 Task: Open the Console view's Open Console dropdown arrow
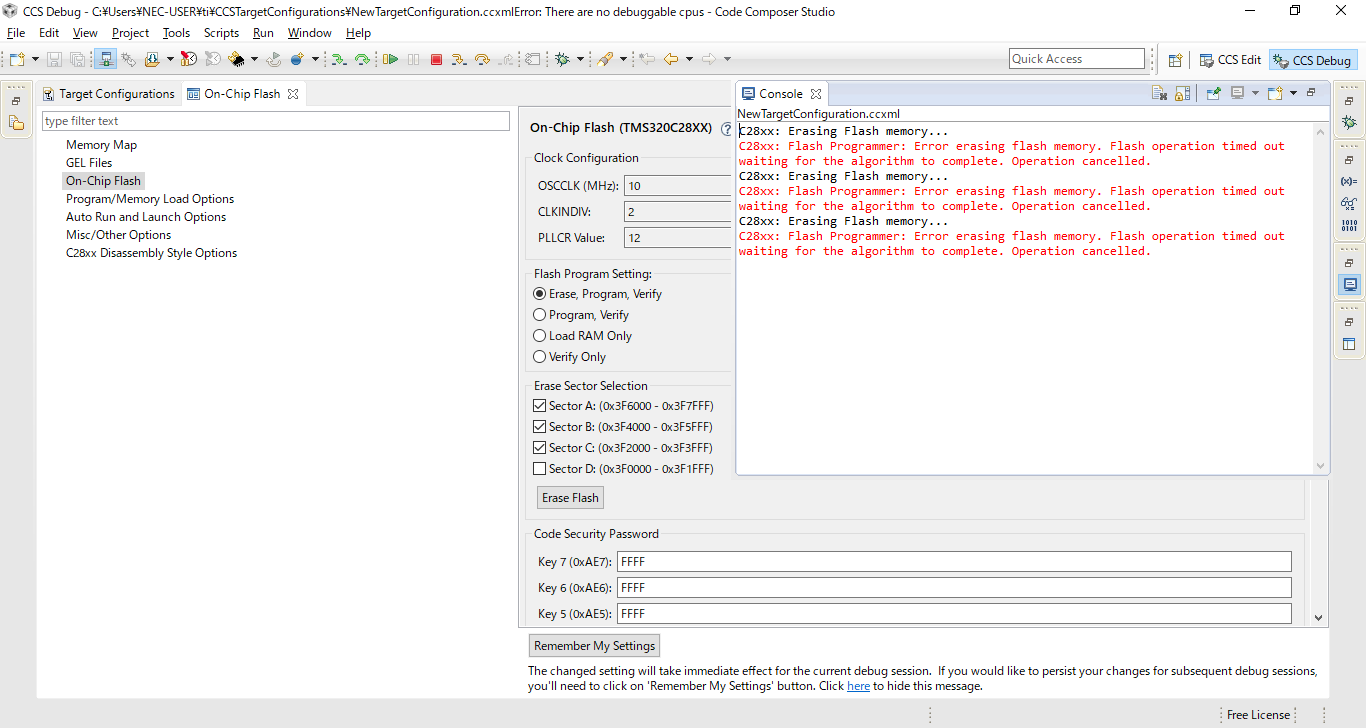pos(1293,93)
